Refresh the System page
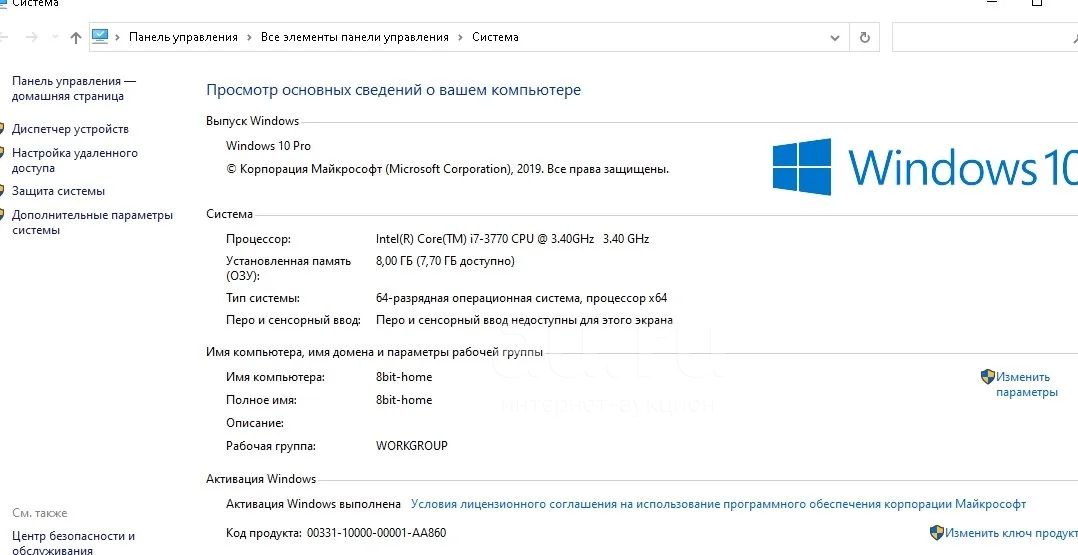The image size is (1078, 555). point(865,38)
